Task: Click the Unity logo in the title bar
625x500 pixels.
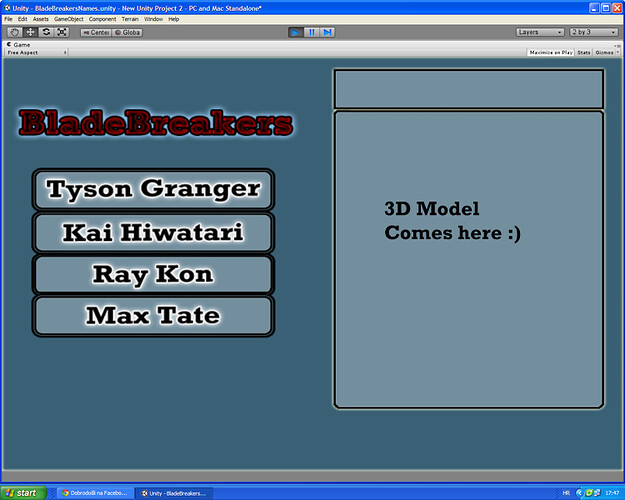Action: (7, 8)
